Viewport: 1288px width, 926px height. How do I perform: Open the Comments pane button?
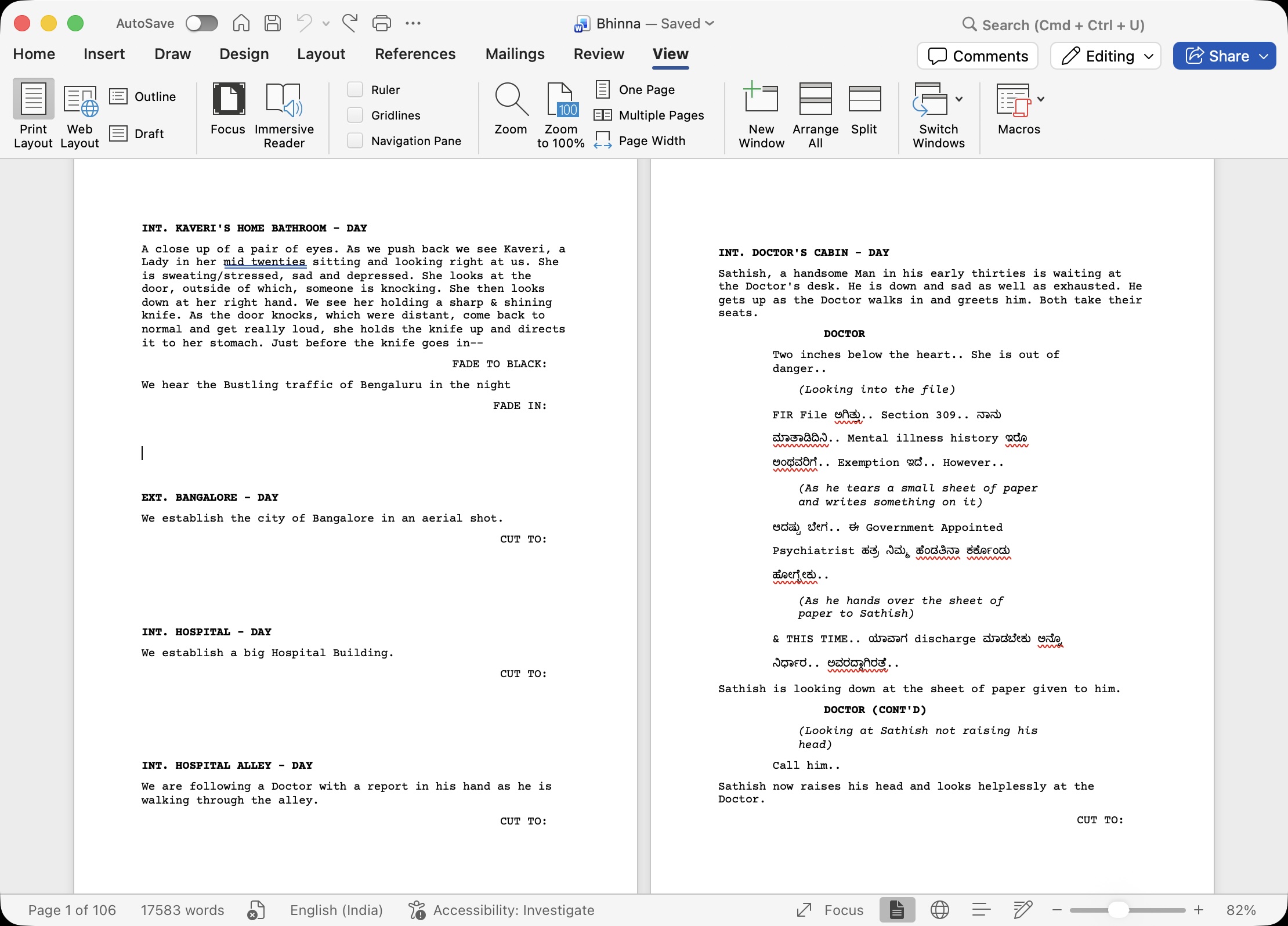click(978, 56)
